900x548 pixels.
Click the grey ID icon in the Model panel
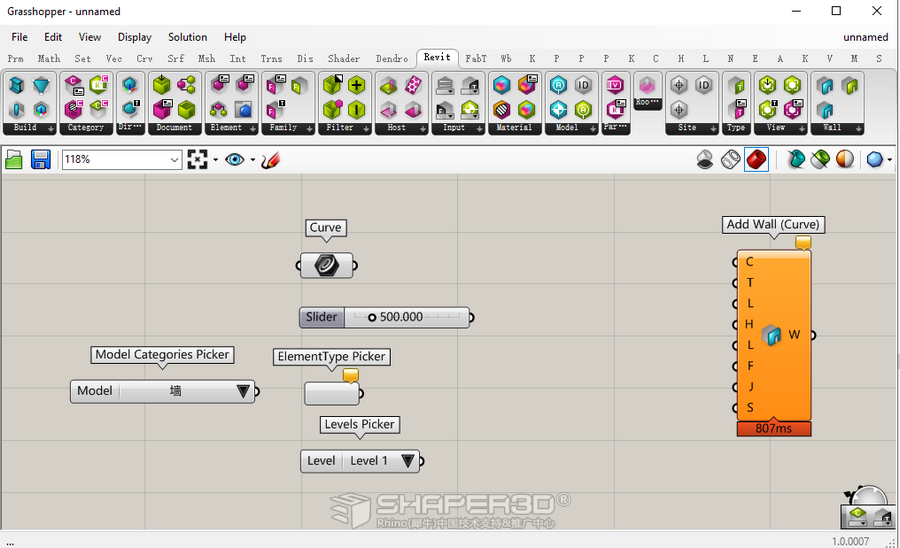coord(583,85)
